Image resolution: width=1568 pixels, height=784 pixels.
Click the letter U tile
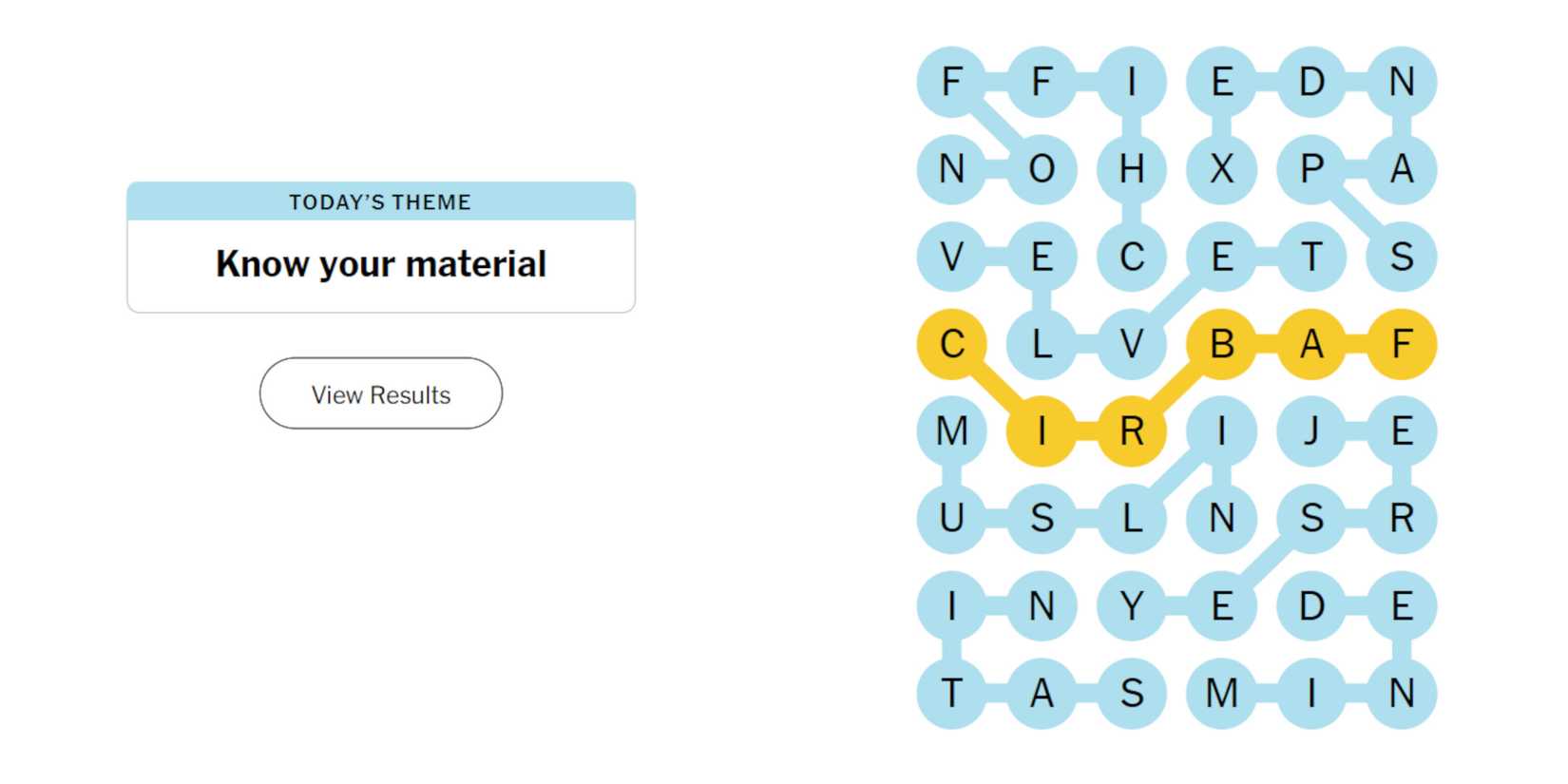tap(951, 519)
